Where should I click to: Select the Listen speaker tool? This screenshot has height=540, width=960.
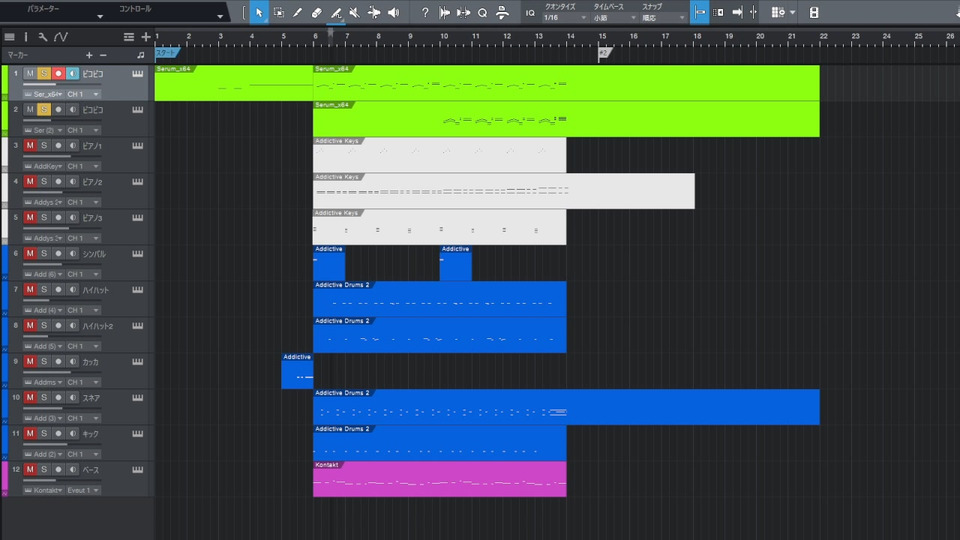393,12
